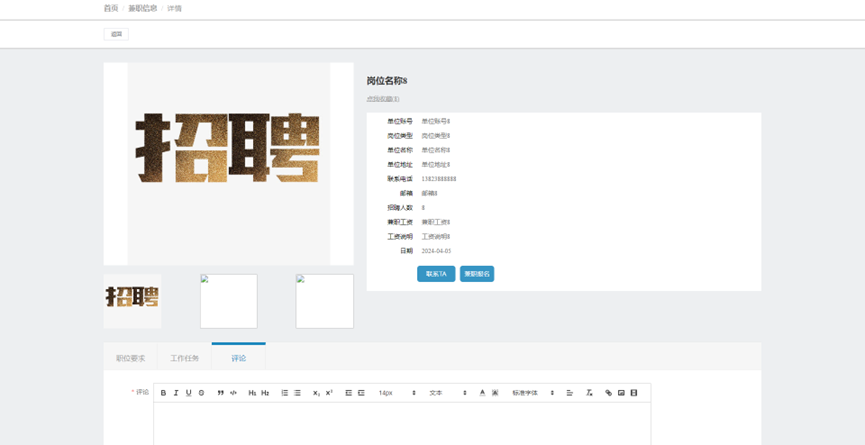Switch to the 职位要求 tab

pyautogui.click(x=130, y=358)
